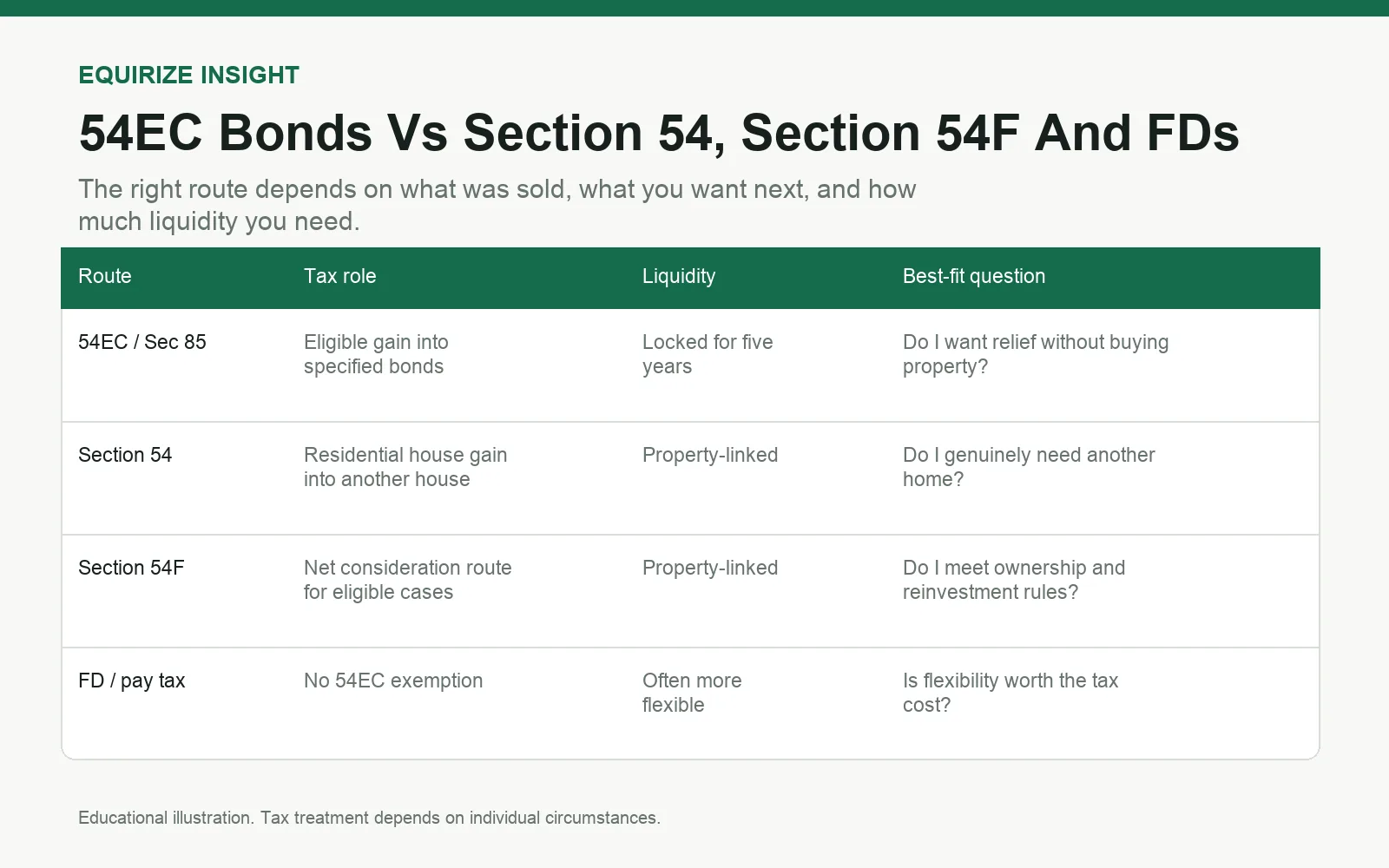Click 'Do I genuinely need another home?' question

tap(1029, 467)
